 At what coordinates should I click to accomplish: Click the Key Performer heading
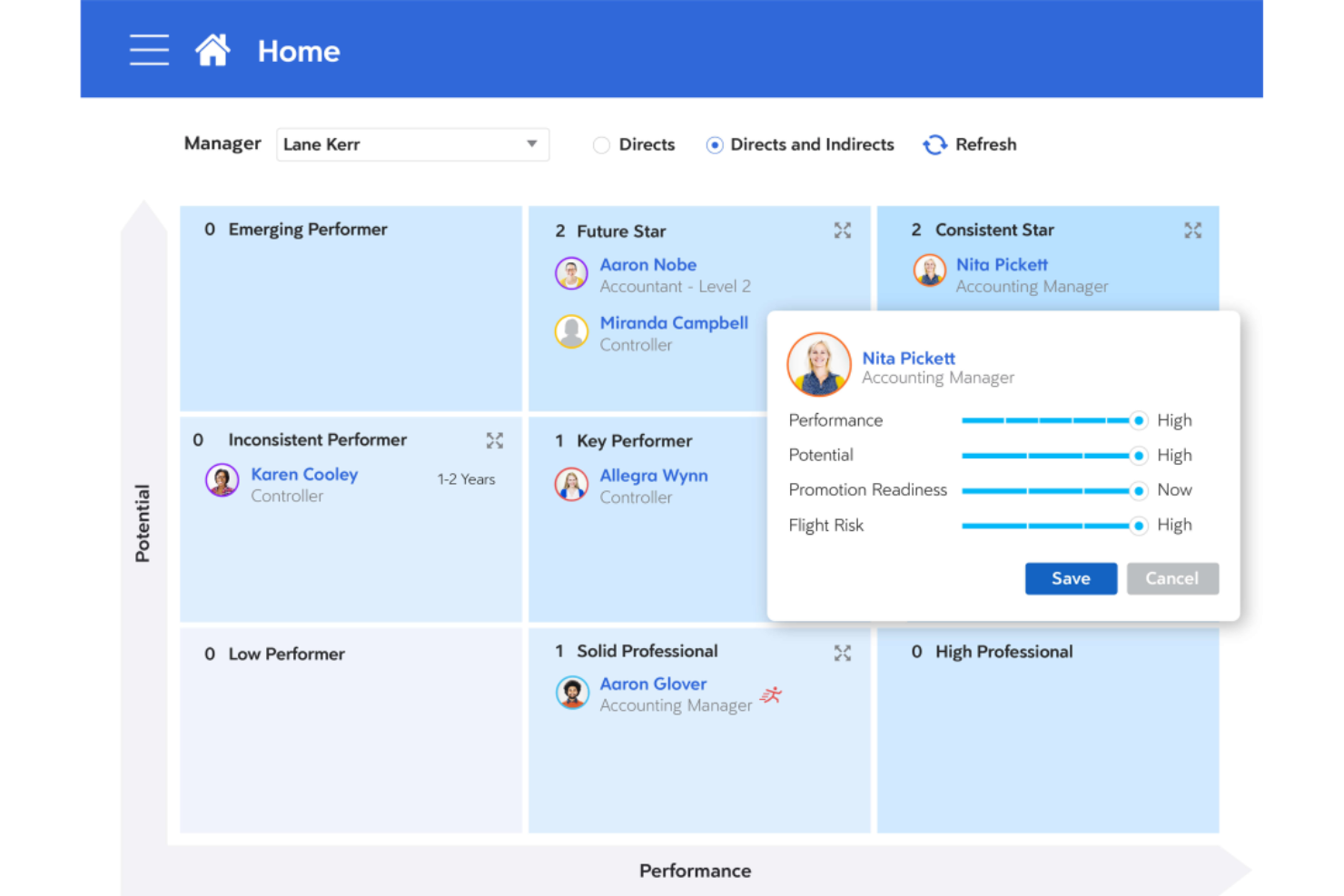[x=634, y=441]
